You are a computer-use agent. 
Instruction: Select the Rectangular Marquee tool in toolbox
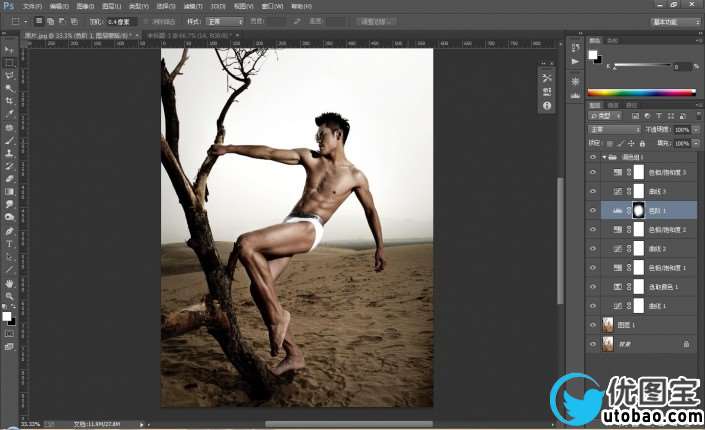point(9,63)
